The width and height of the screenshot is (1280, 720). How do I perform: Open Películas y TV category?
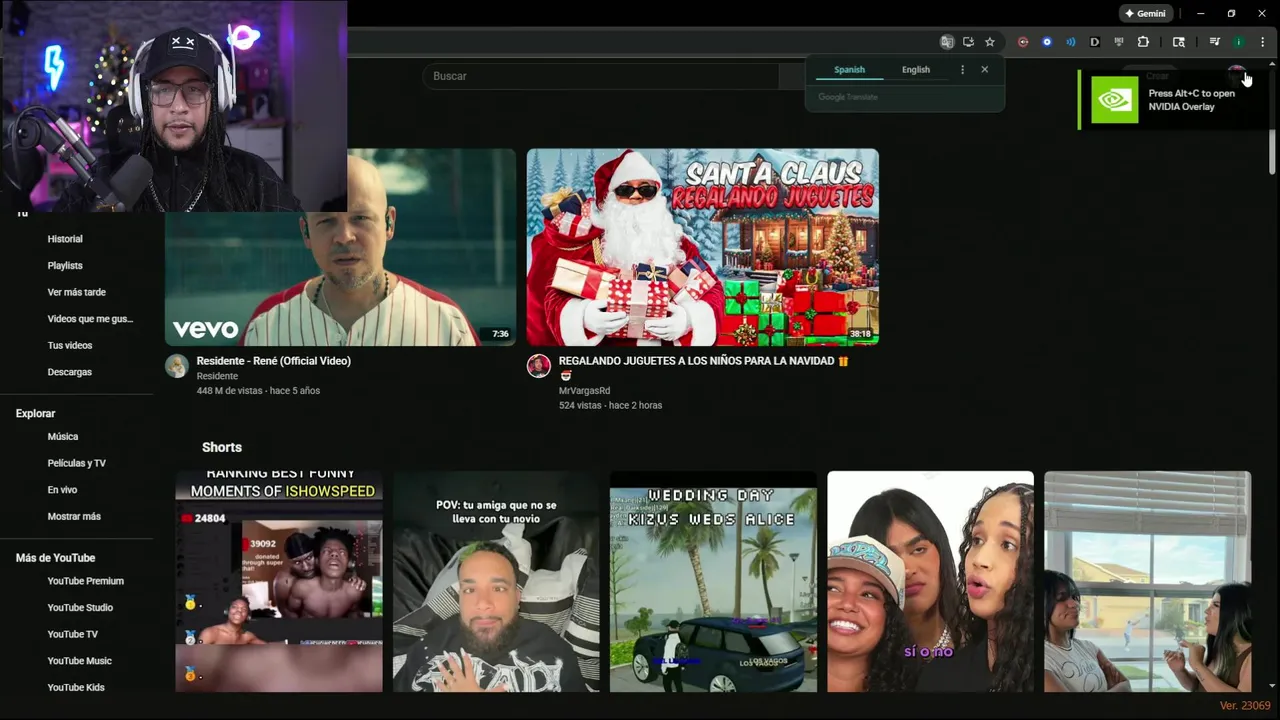coord(76,463)
